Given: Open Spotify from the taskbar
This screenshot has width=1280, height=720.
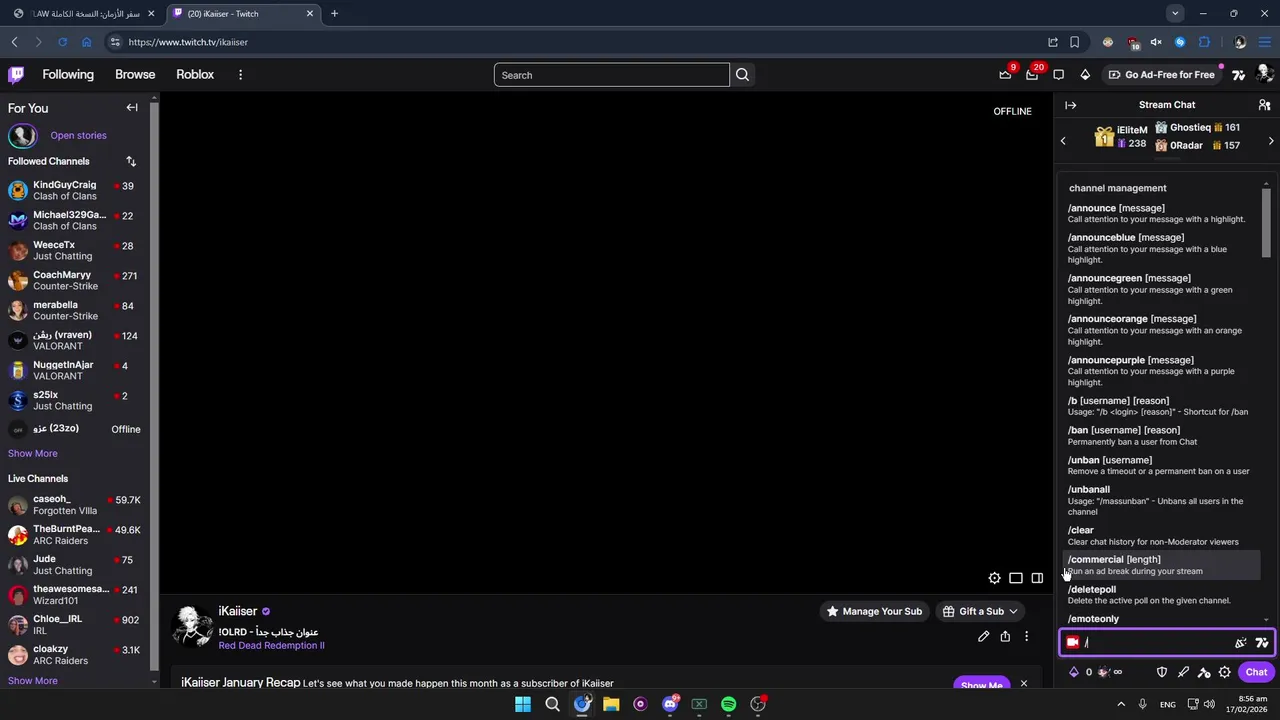Looking at the screenshot, I should point(728,704).
